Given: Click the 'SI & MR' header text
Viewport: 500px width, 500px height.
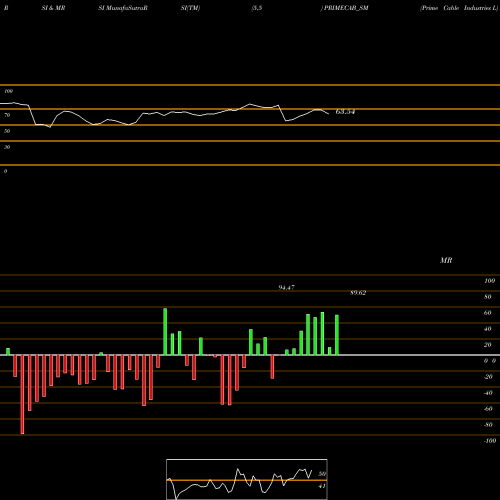Looking at the screenshot, I should point(53,8).
